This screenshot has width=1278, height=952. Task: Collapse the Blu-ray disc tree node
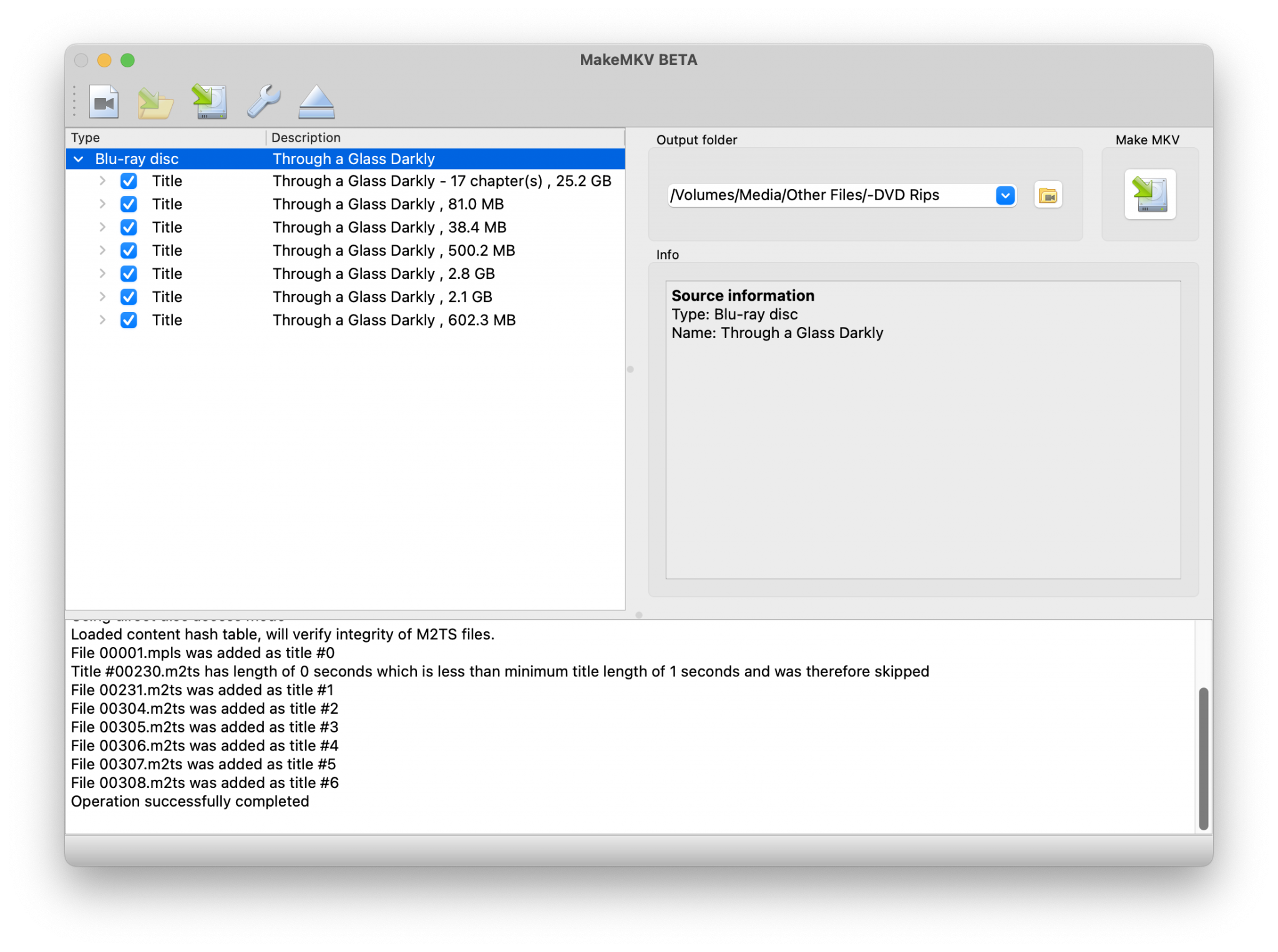(x=79, y=159)
